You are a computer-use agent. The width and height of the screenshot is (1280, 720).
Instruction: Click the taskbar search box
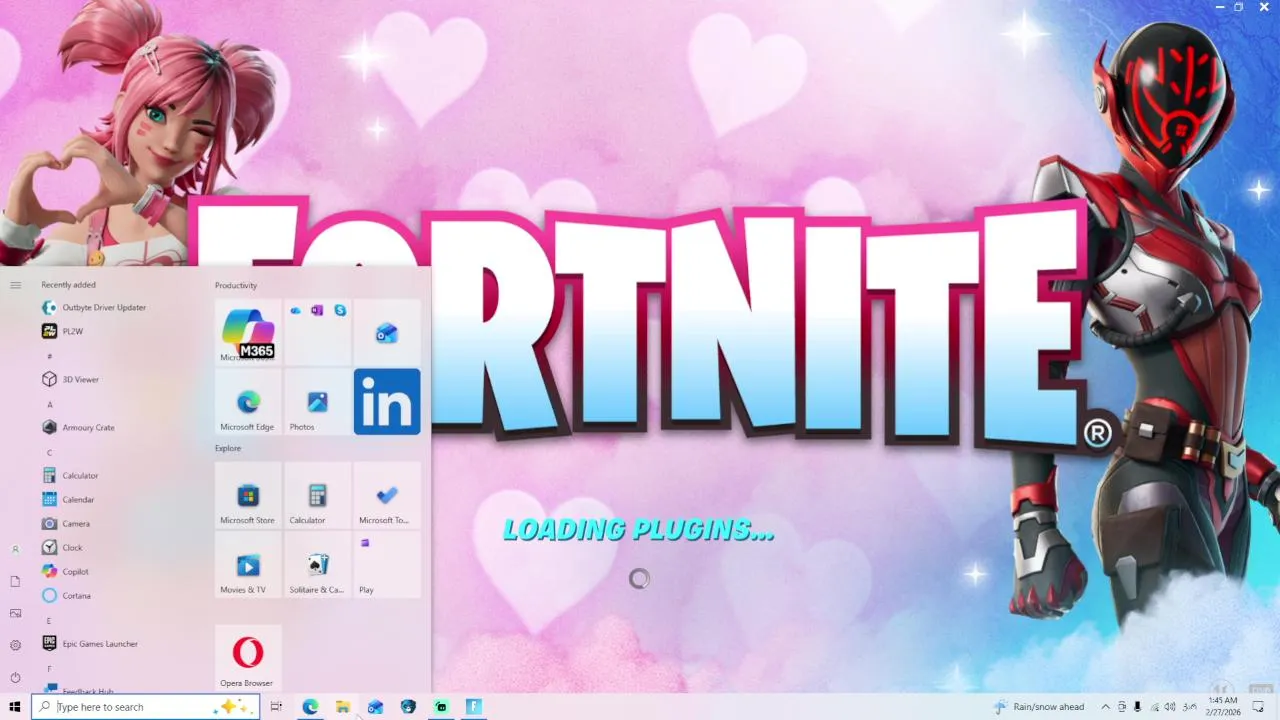click(146, 707)
